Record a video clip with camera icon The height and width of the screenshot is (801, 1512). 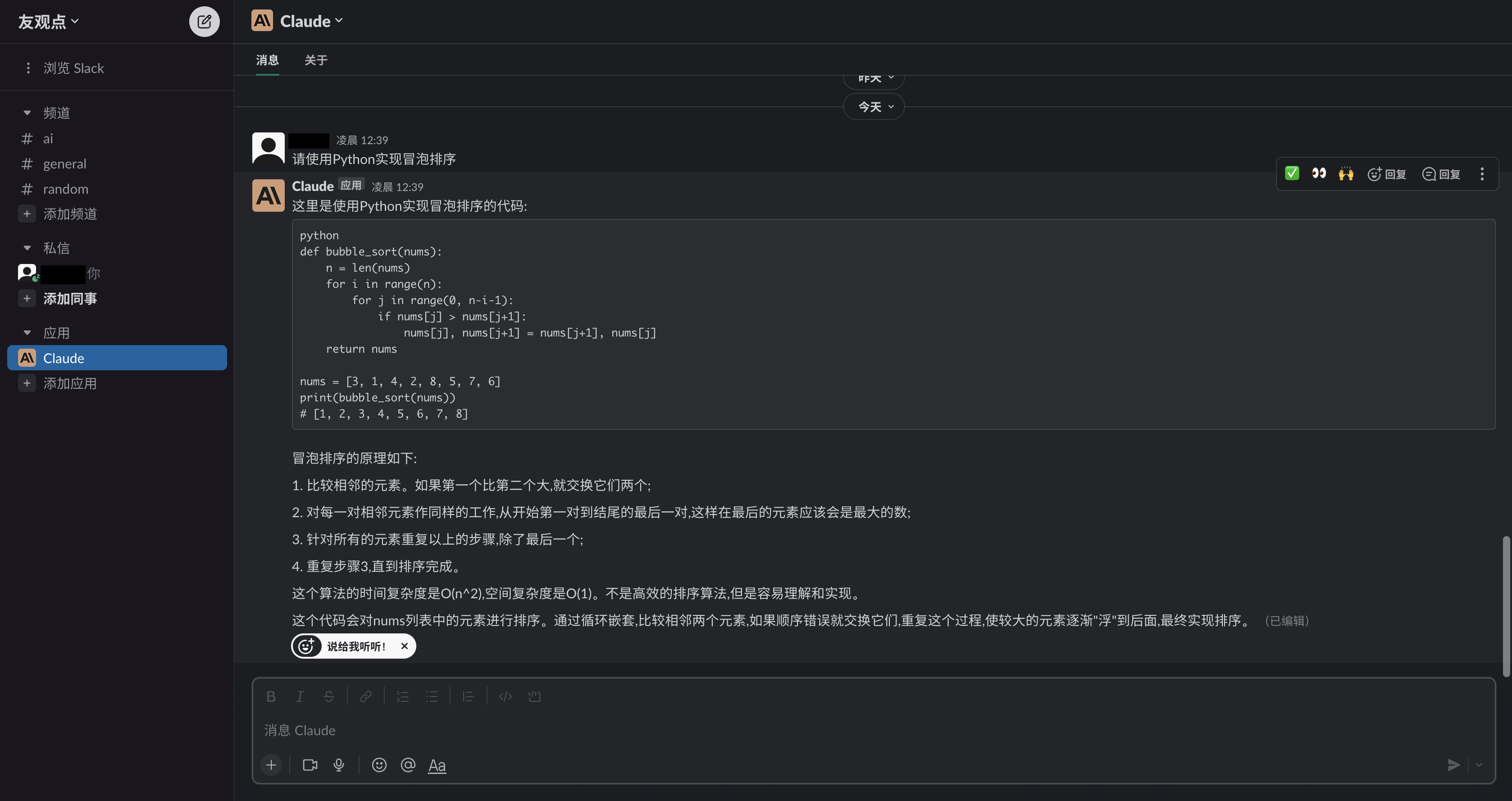coord(310,765)
